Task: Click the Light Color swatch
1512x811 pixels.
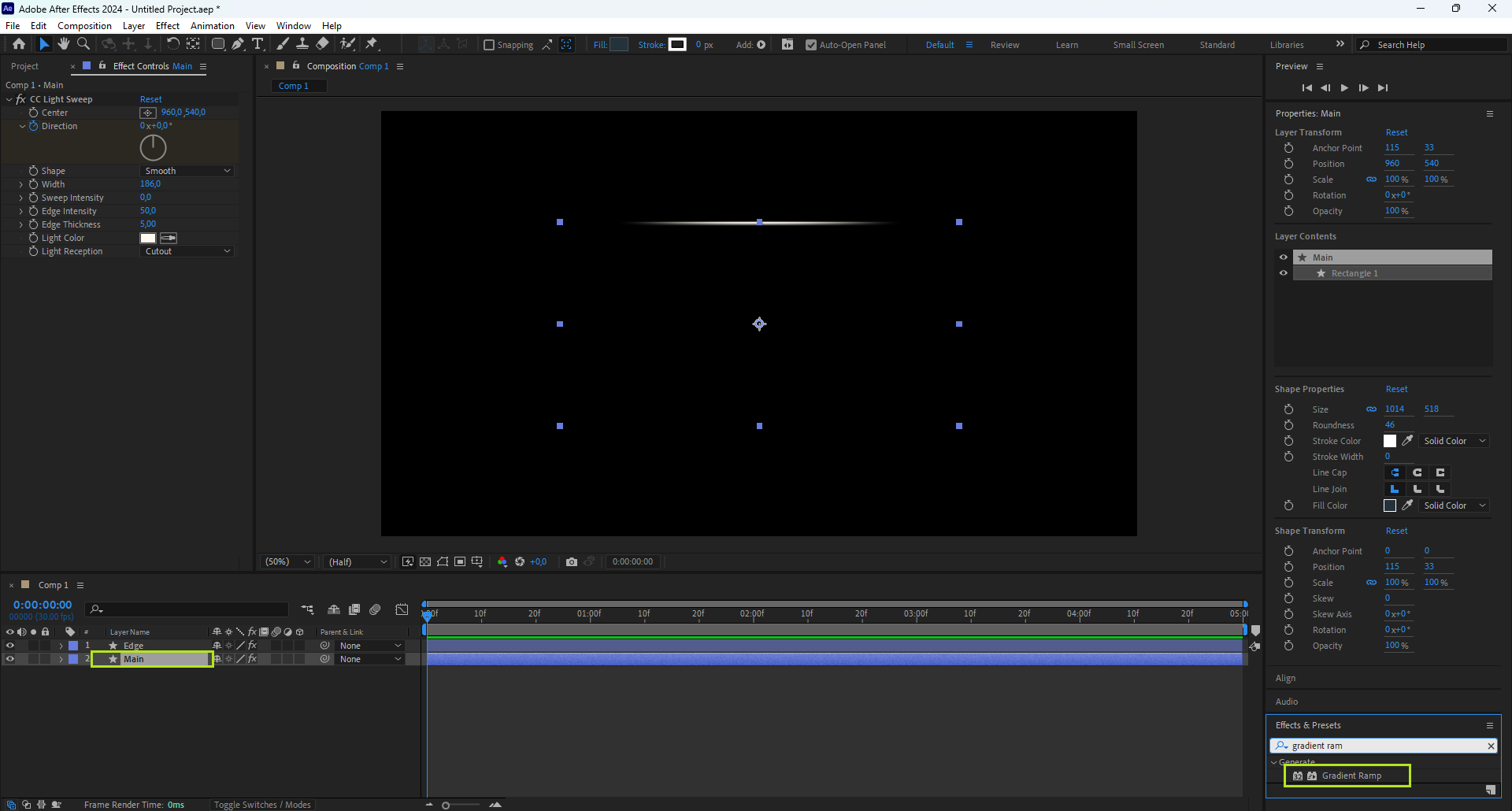Action: [x=148, y=238]
